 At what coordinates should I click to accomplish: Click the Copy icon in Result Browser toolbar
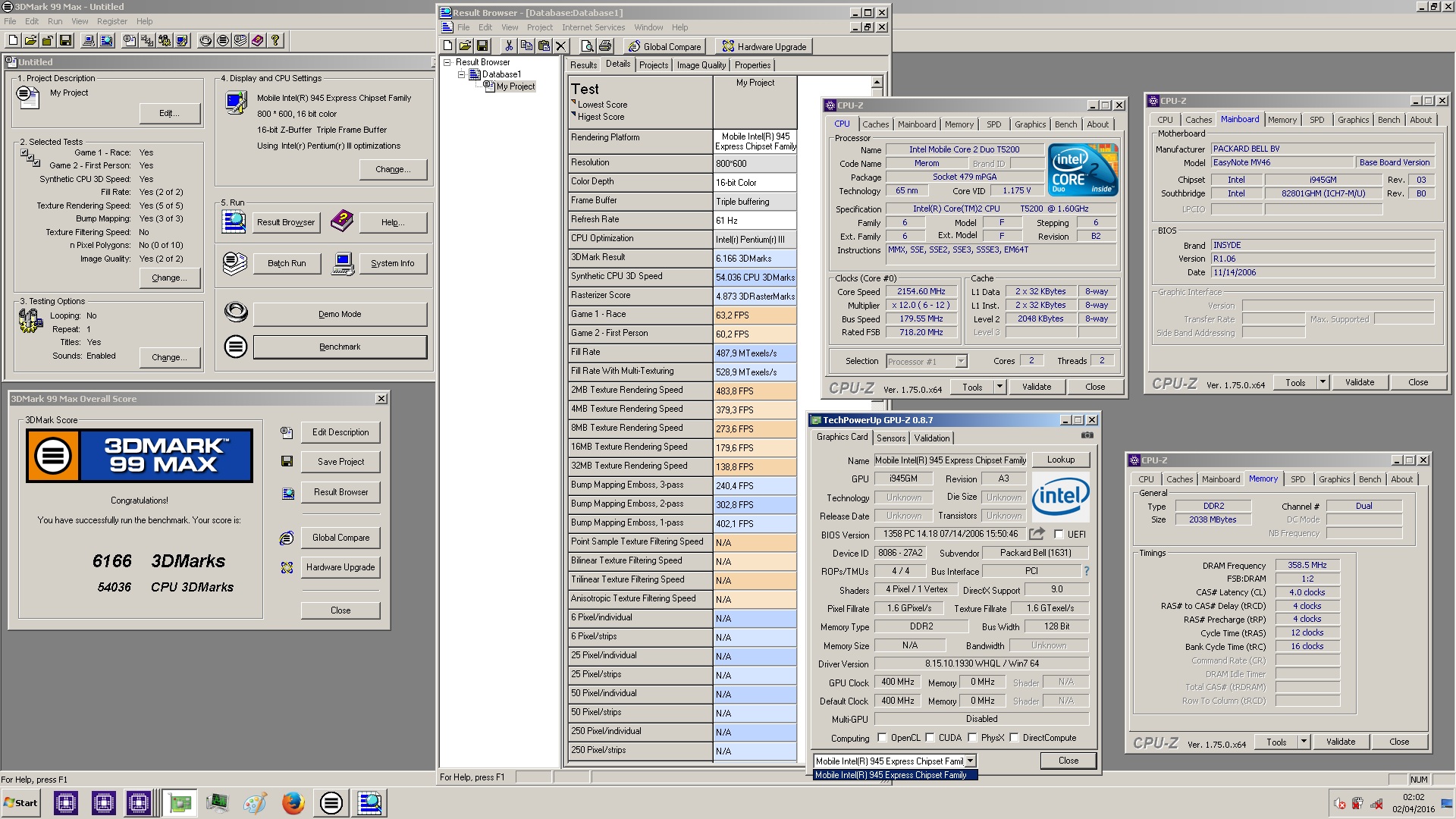[x=526, y=45]
